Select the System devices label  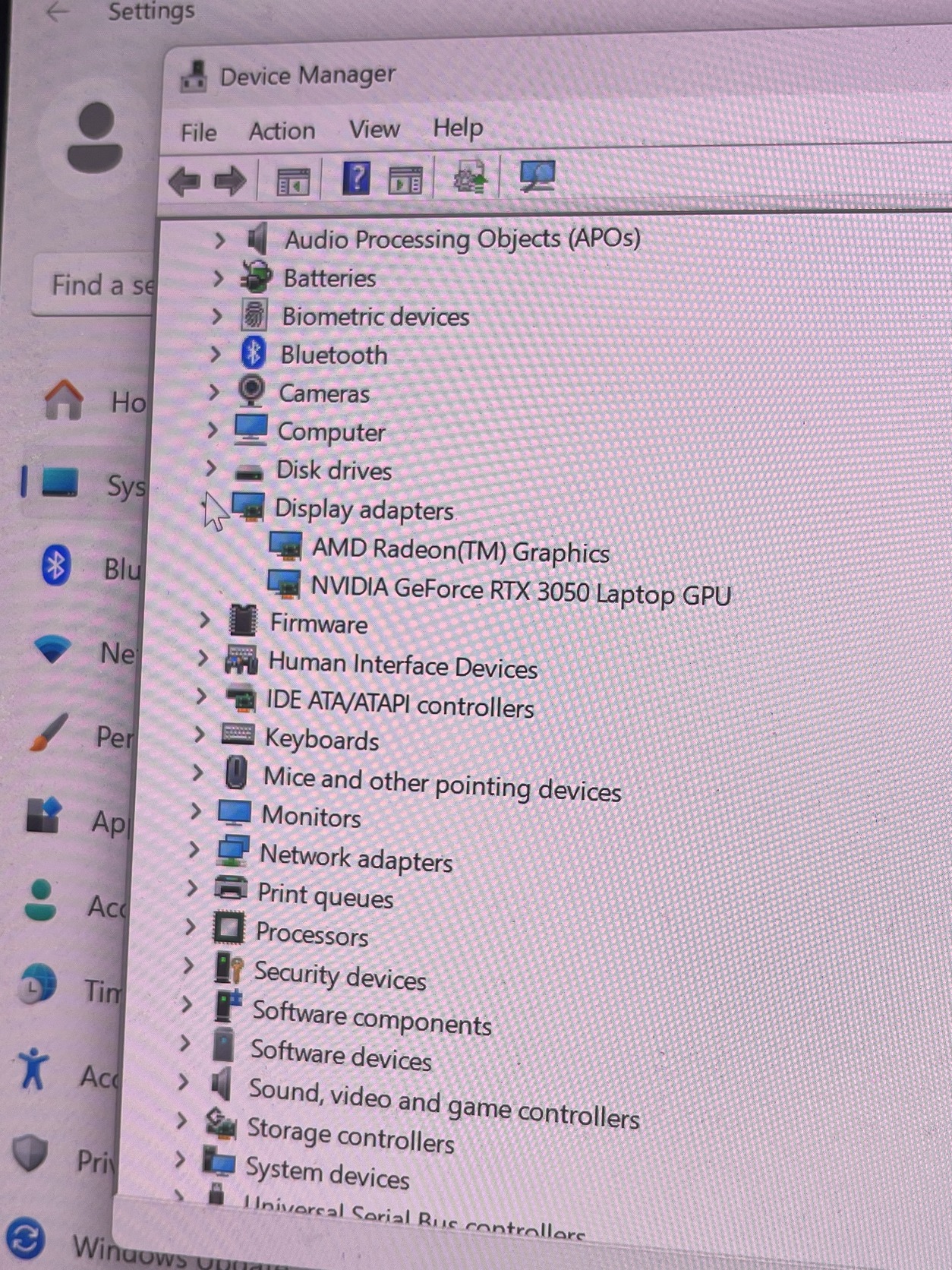click(327, 1172)
